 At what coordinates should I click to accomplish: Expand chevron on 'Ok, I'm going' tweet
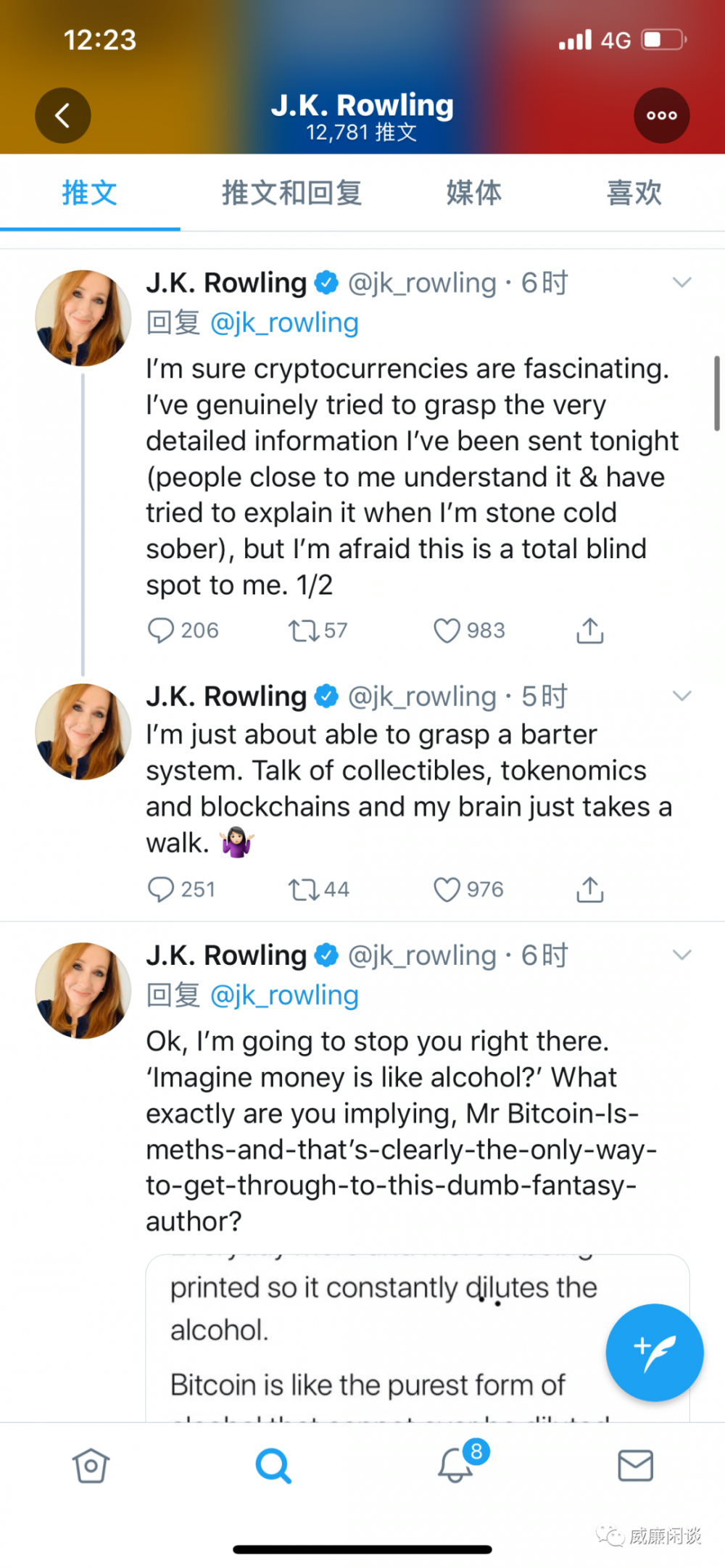click(681, 955)
